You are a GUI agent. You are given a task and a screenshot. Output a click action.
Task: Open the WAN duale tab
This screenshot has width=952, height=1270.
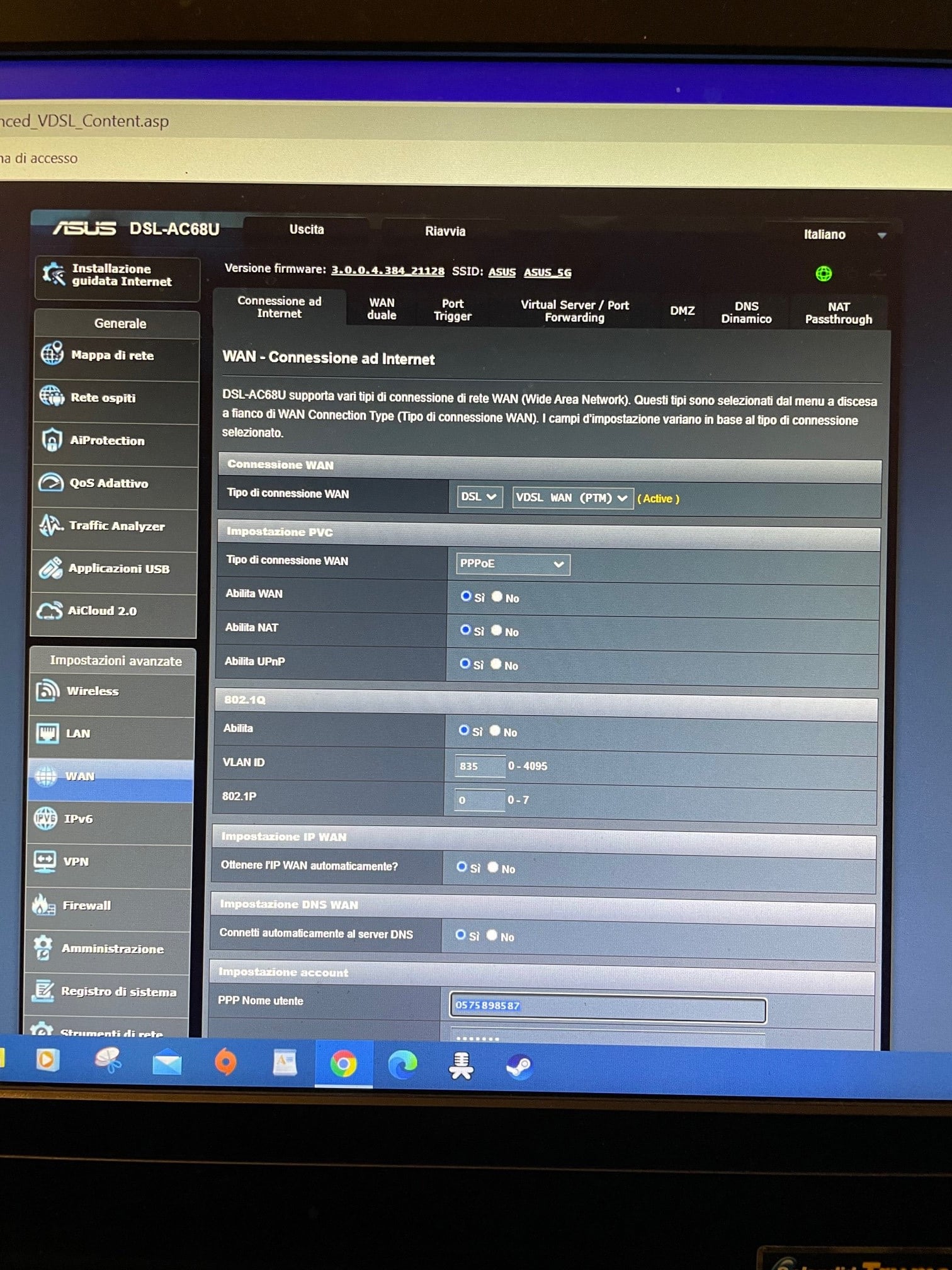click(382, 309)
